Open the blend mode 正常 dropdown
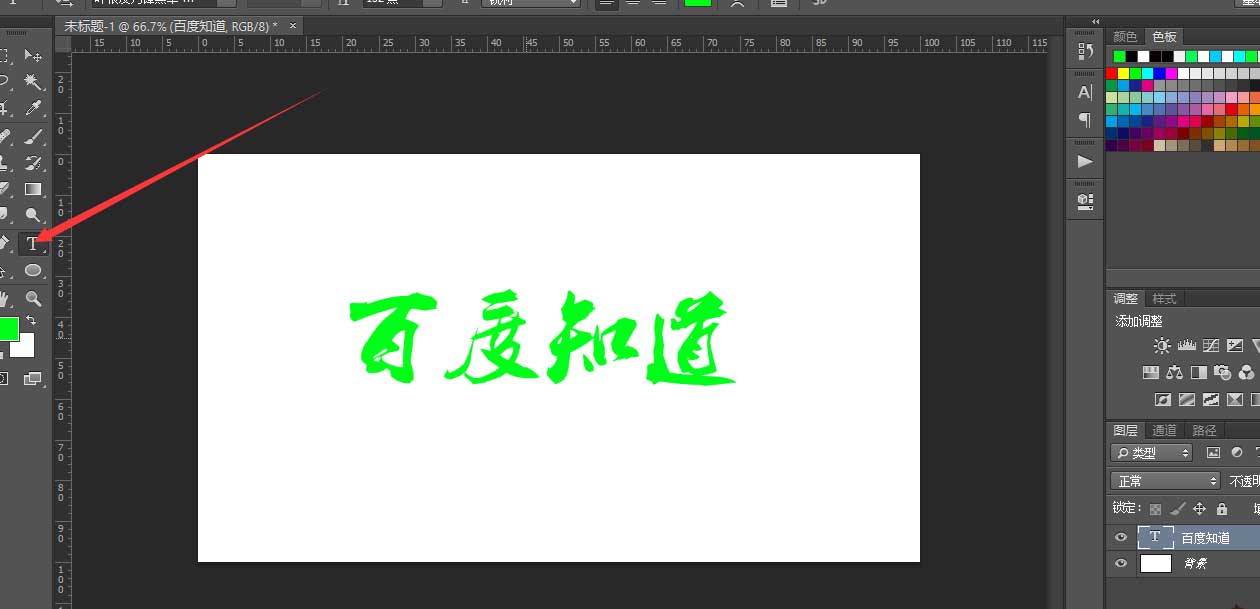The width and height of the screenshot is (1260, 609). pos(1165,481)
